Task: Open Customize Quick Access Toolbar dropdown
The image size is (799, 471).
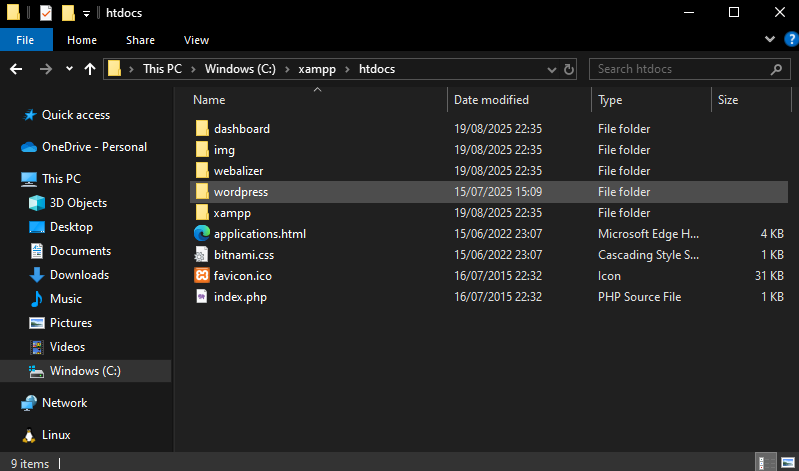Action: click(x=86, y=14)
